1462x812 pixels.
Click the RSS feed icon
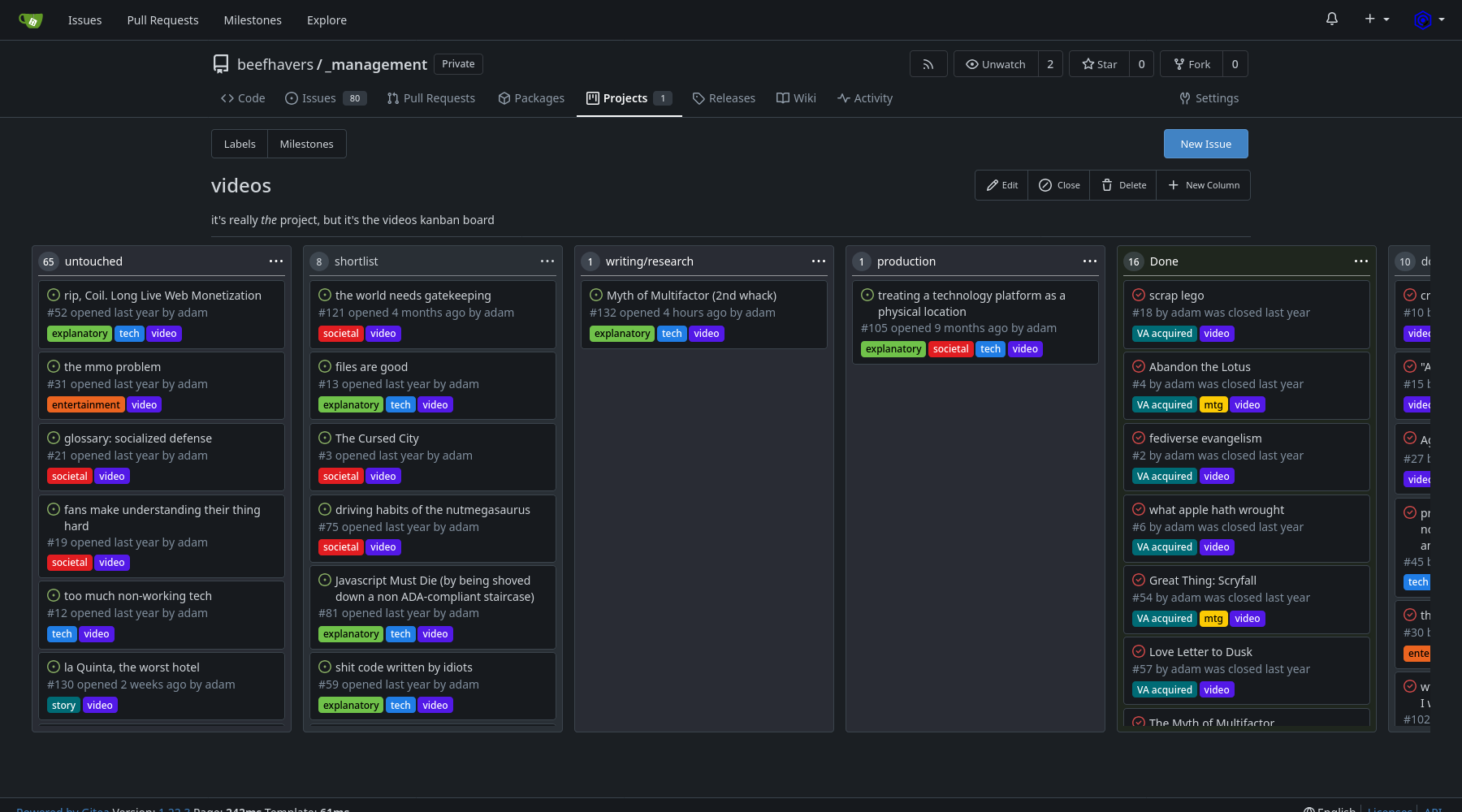pyautogui.click(x=928, y=64)
